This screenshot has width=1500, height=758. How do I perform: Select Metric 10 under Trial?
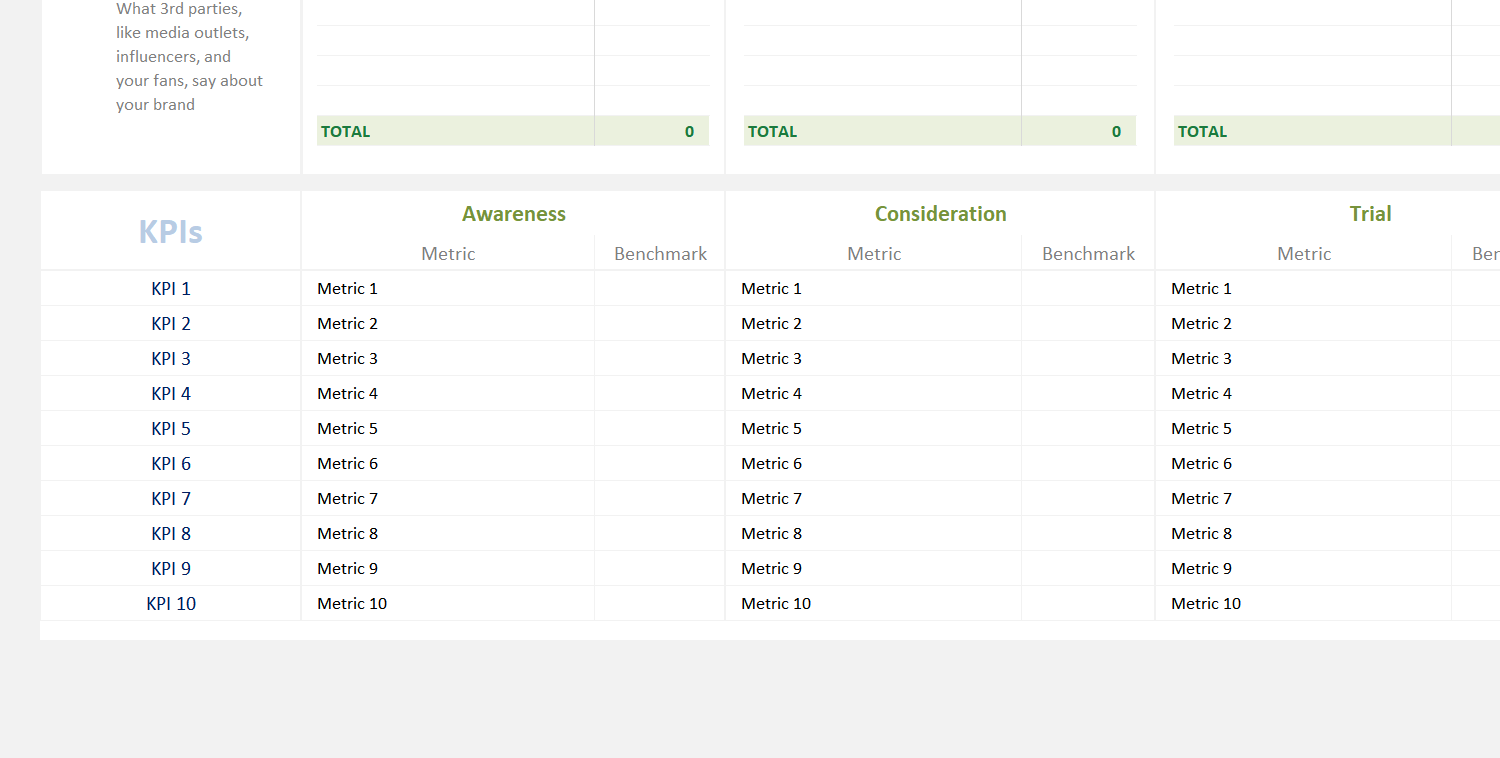click(1205, 603)
